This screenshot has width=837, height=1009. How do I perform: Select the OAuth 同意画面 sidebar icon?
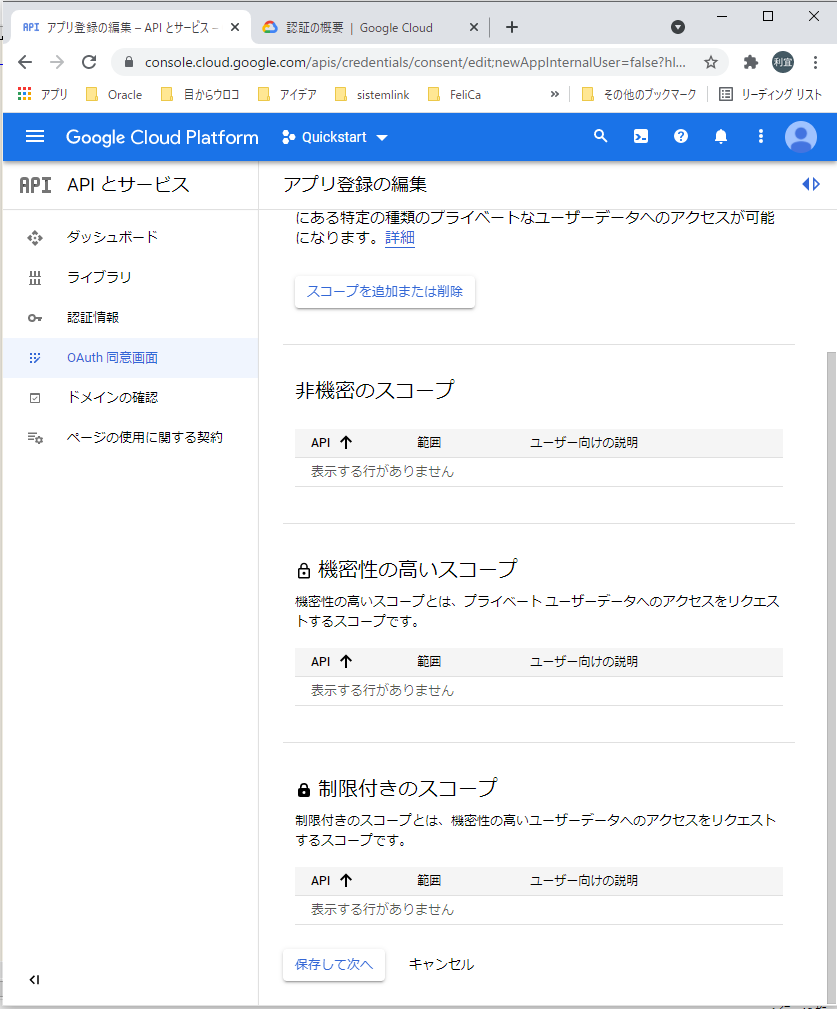click(x=34, y=357)
